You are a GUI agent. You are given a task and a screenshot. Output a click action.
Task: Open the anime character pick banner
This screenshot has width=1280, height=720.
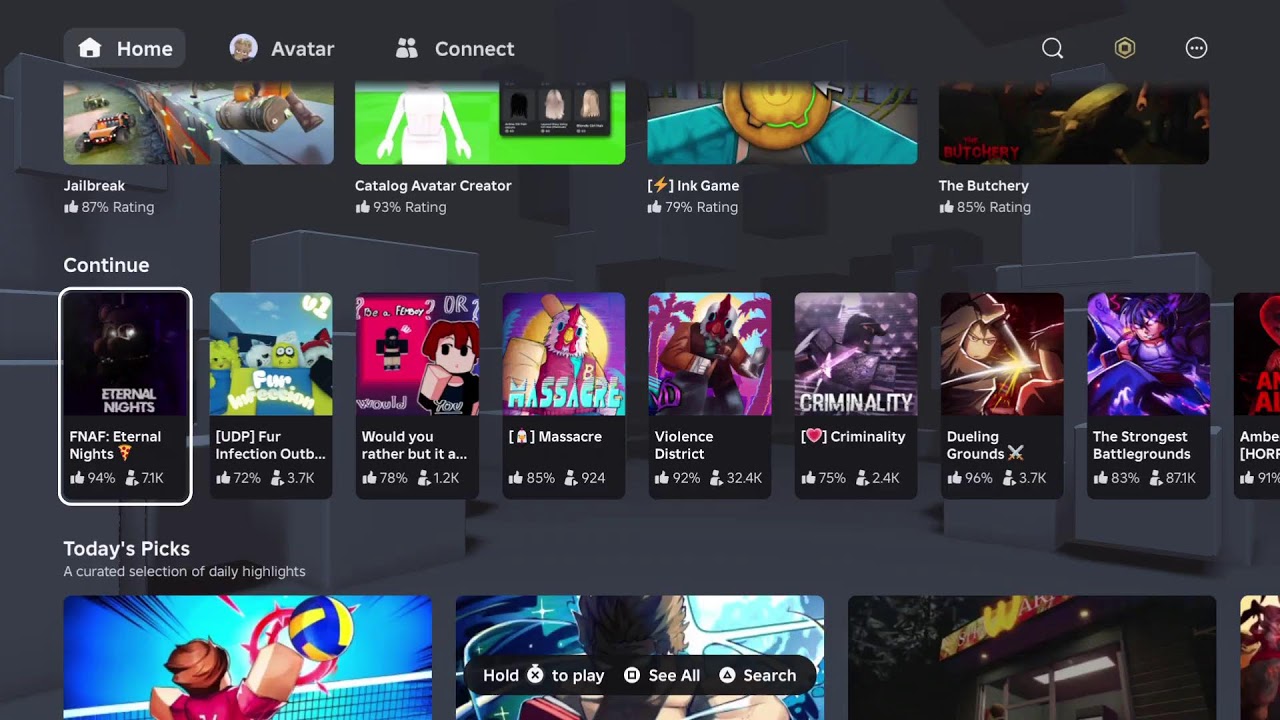(x=640, y=657)
